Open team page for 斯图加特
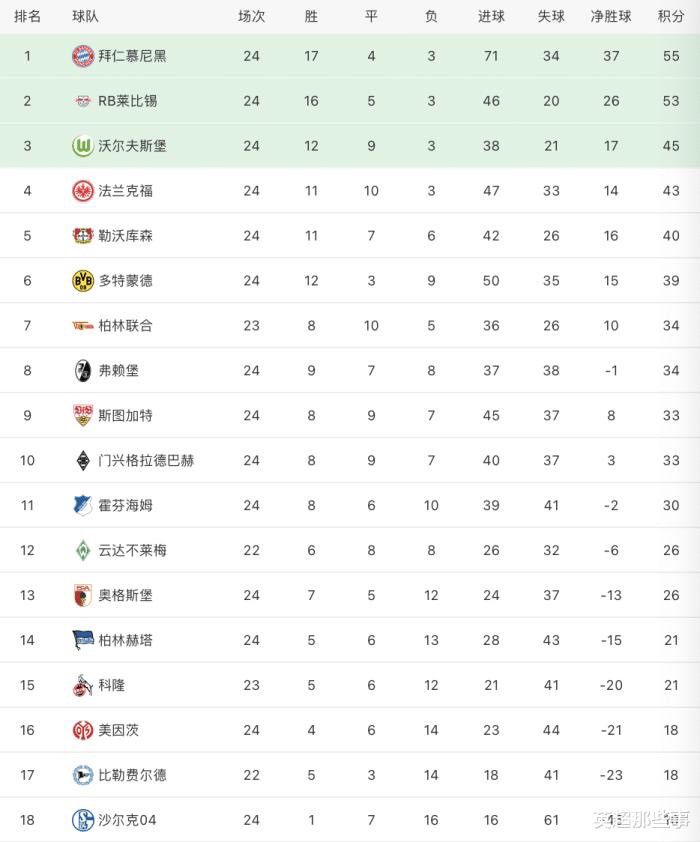The width and height of the screenshot is (700, 842). [125, 415]
